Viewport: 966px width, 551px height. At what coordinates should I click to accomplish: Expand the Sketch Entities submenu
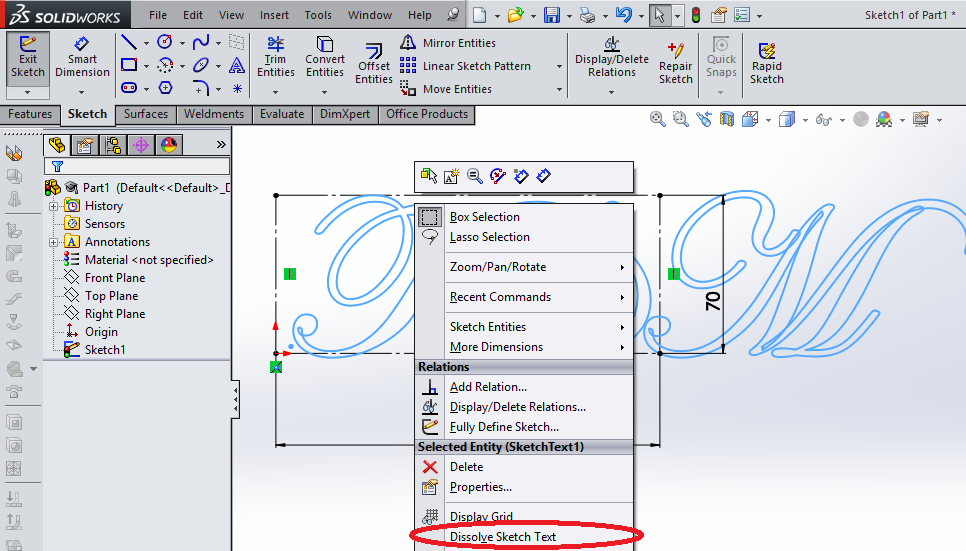622,327
